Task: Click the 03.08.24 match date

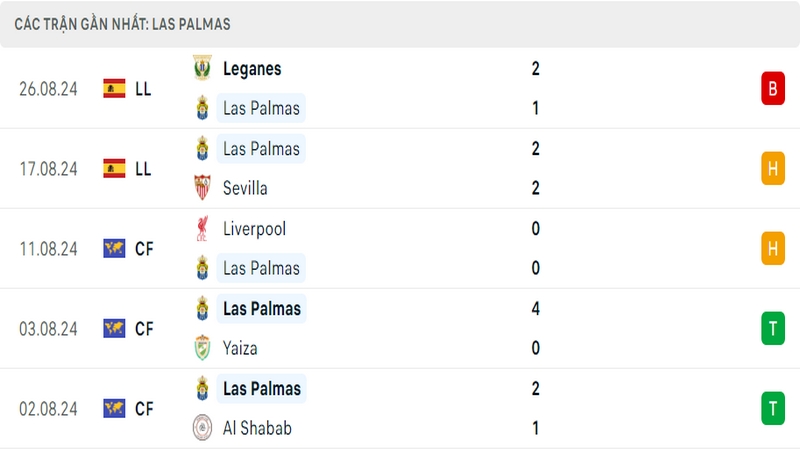Action: tap(48, 329)
